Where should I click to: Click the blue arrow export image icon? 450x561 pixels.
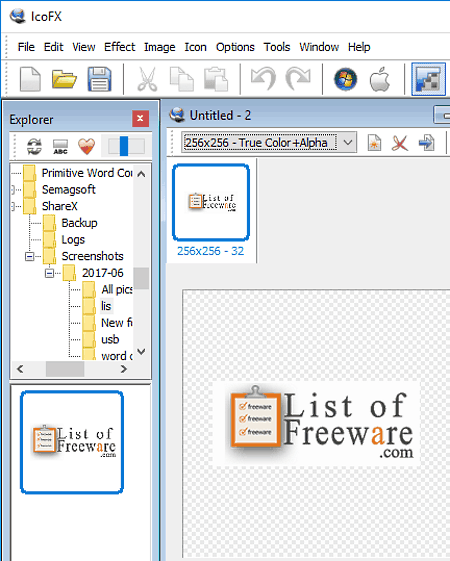(x=426, y=143)
